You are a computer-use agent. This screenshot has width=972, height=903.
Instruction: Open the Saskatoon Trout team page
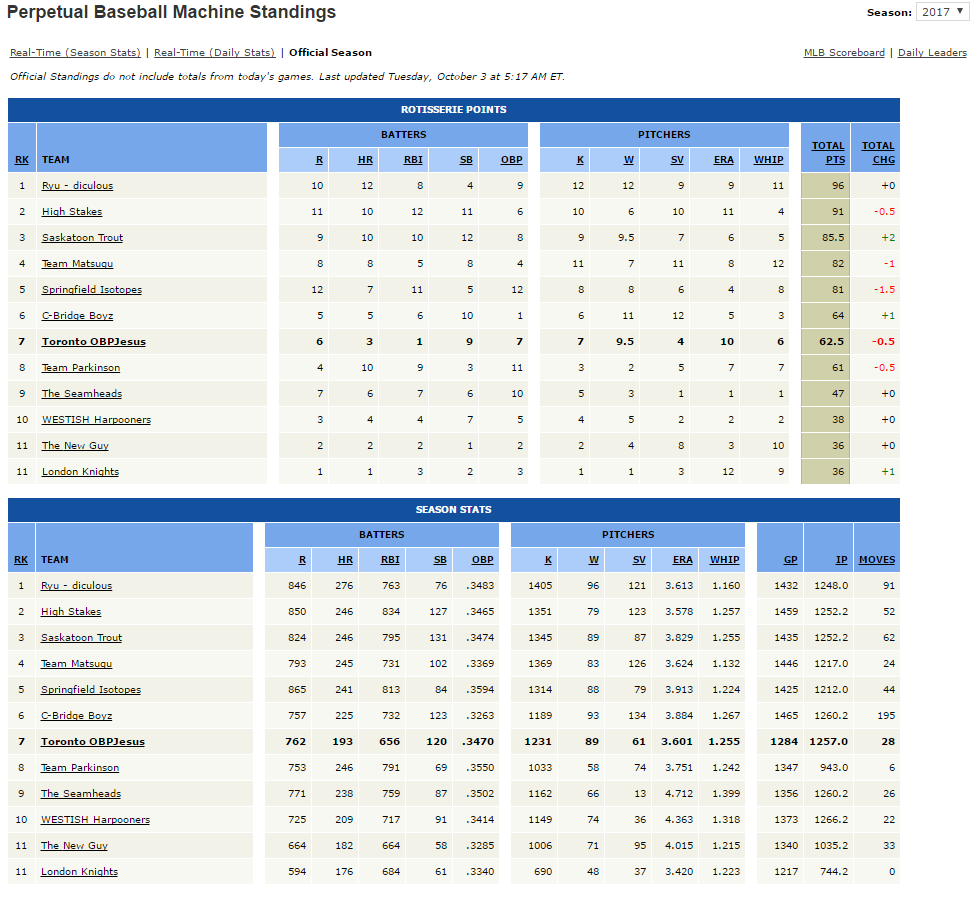click(81, 237)
